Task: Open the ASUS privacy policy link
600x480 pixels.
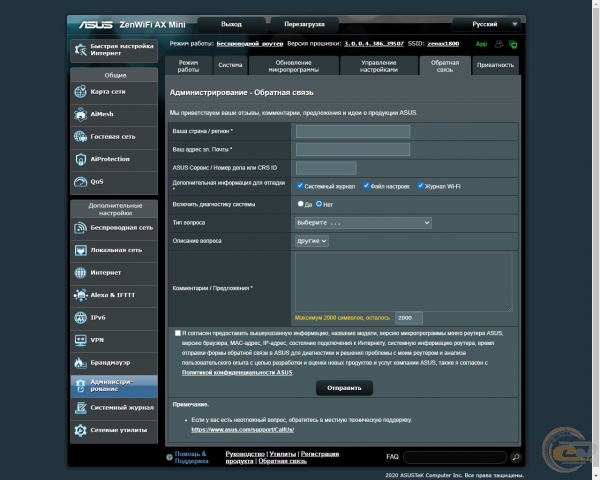Action: coord(237,372)
